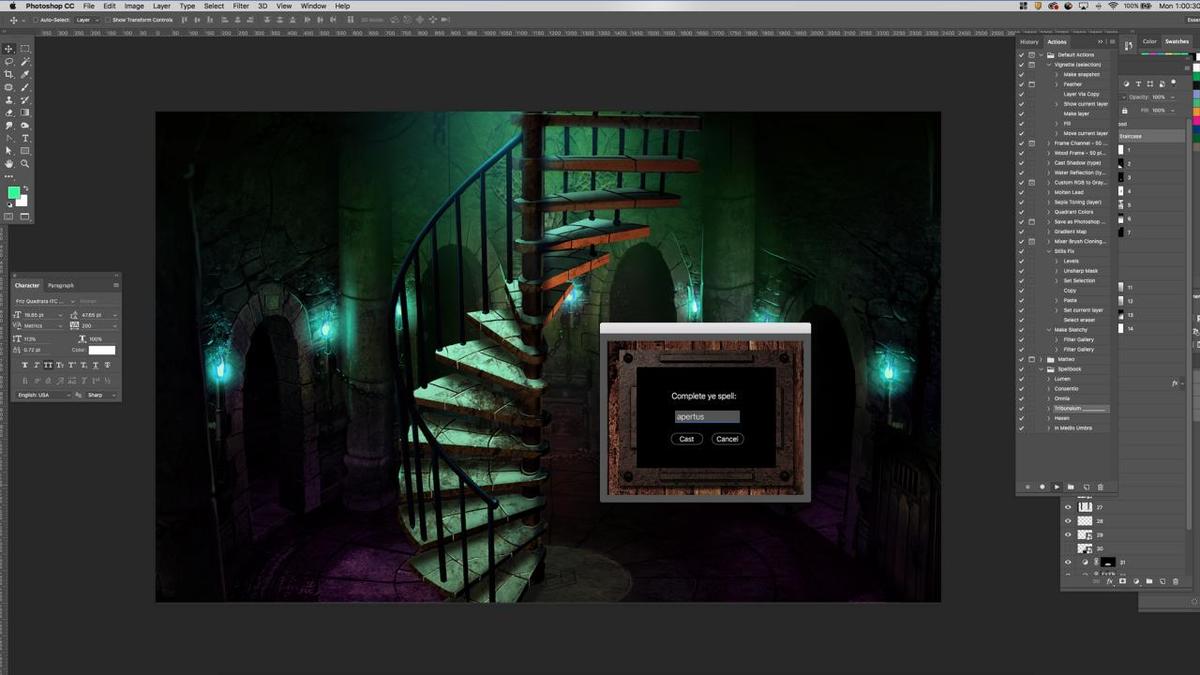Select the Clone Stamp tool

coord(8,100)
